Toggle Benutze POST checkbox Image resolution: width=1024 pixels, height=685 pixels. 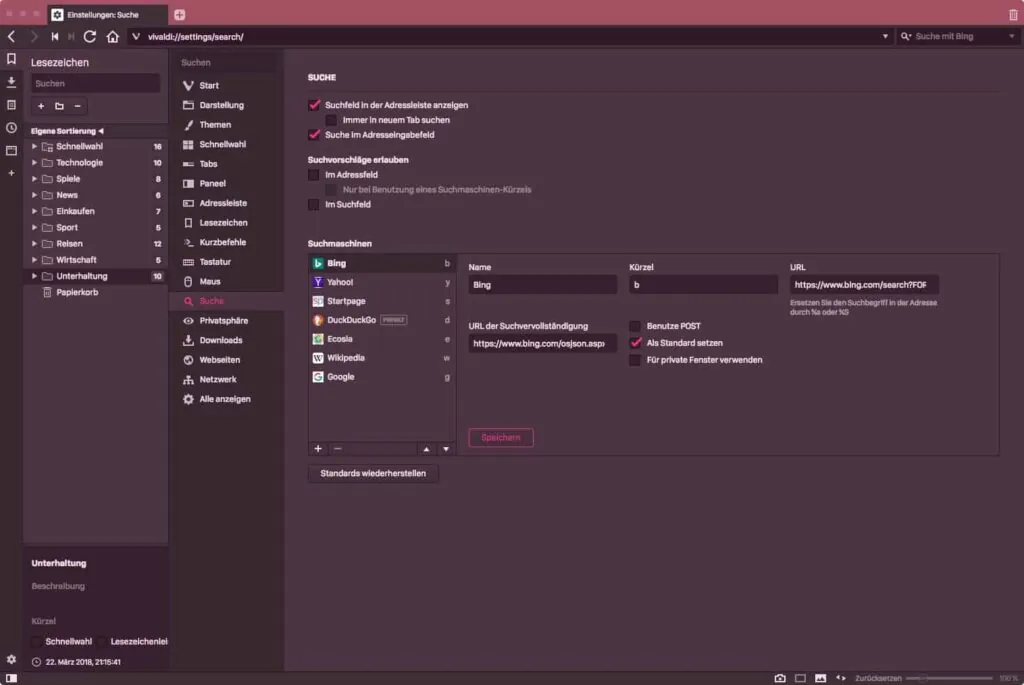635,326
